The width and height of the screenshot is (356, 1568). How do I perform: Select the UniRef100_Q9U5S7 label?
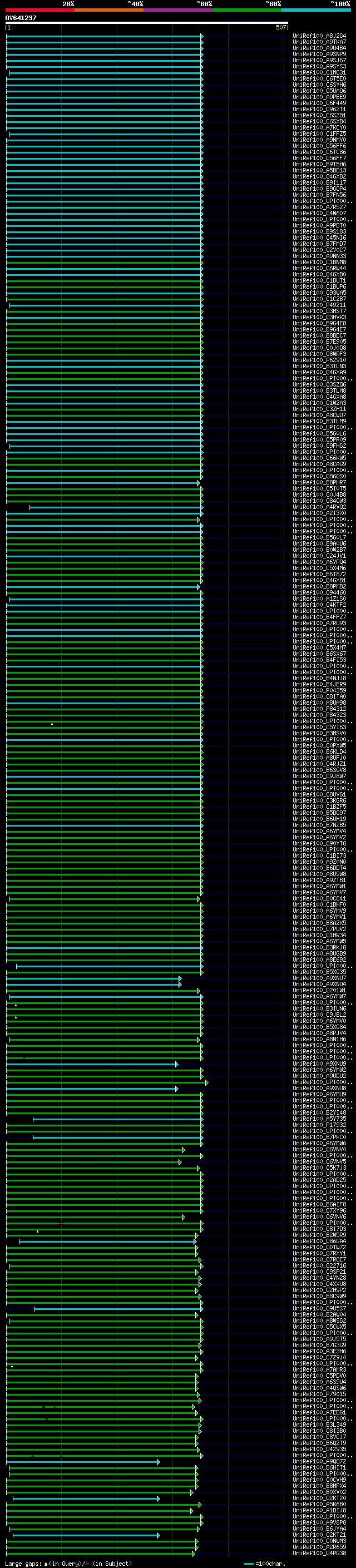coord(319,1309)
